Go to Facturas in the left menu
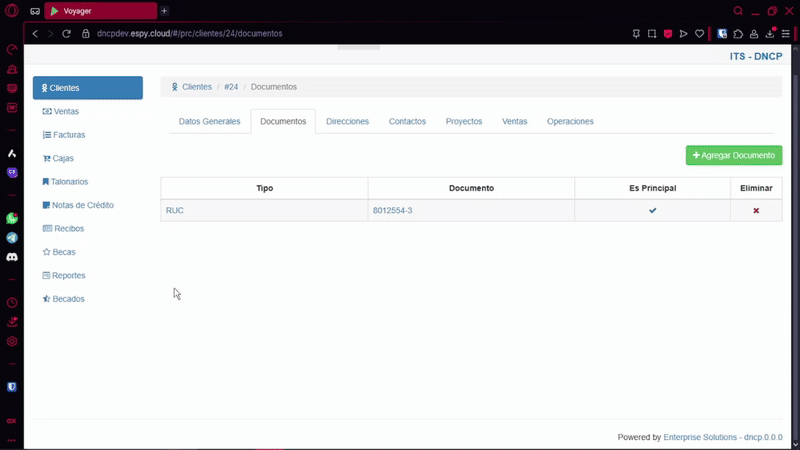The width and height of the screenshot is (800, 450). point(69,135)
